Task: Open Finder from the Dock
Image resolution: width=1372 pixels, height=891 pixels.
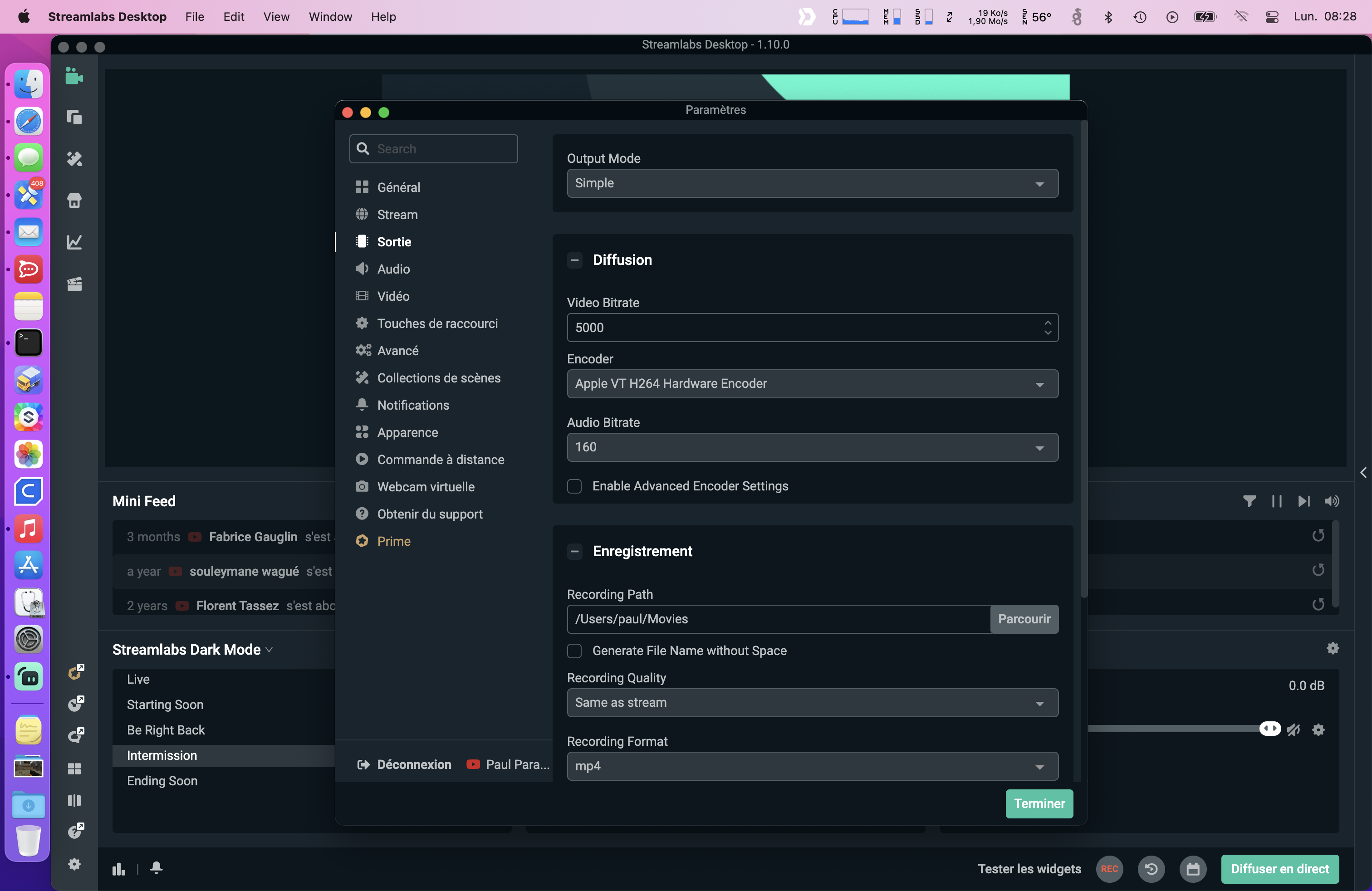Action: (x=28, y=83)
